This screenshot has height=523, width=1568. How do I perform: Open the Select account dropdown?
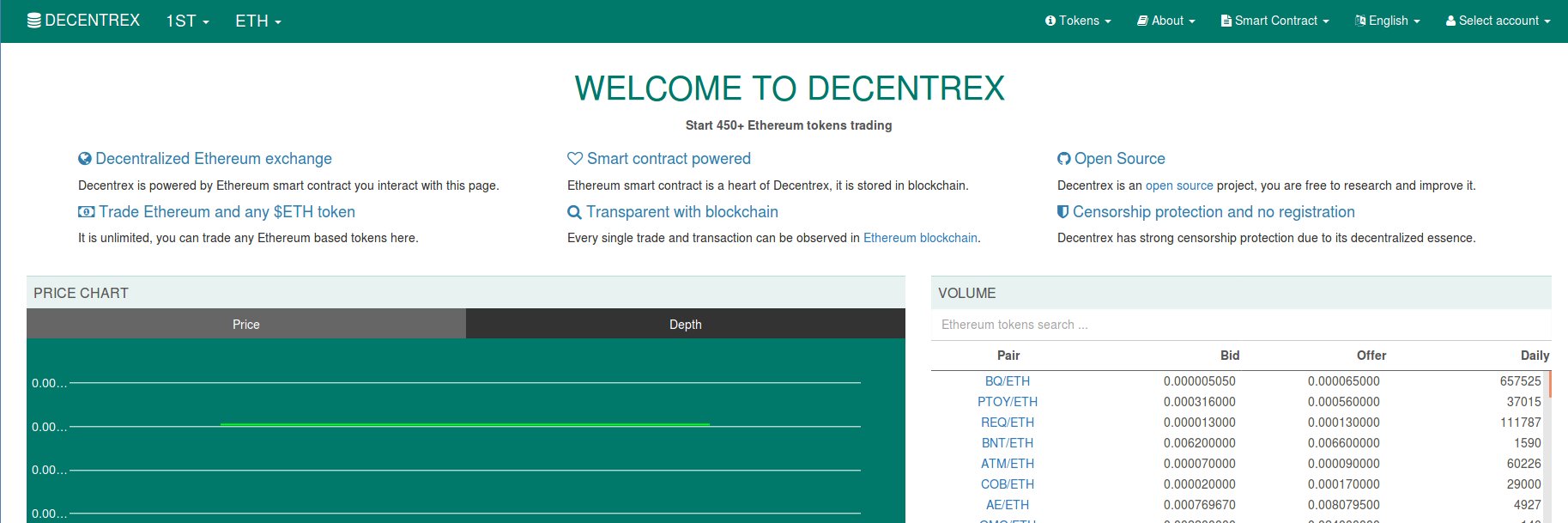(1498, 21)
